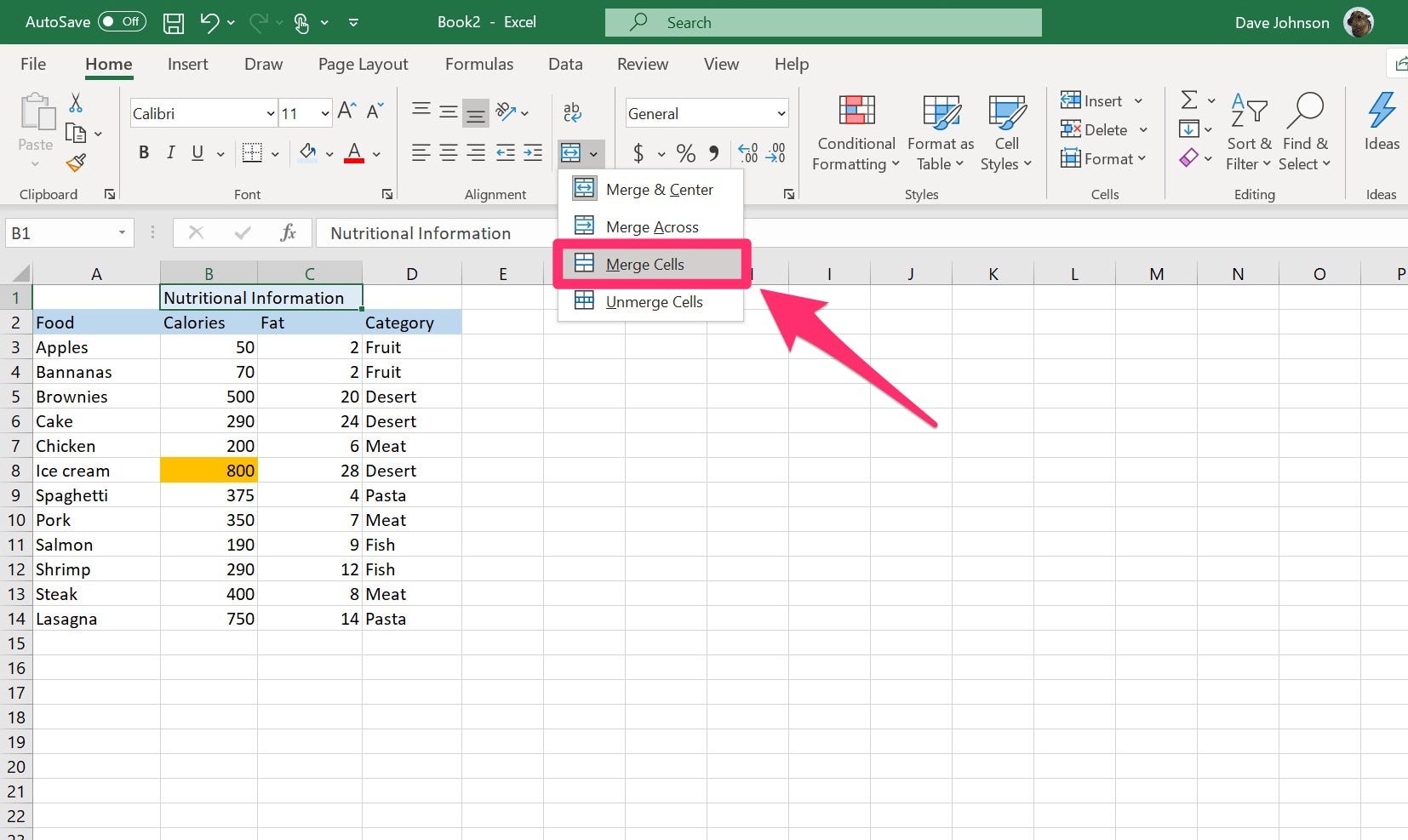Select the orange cell containing 800

209,471
